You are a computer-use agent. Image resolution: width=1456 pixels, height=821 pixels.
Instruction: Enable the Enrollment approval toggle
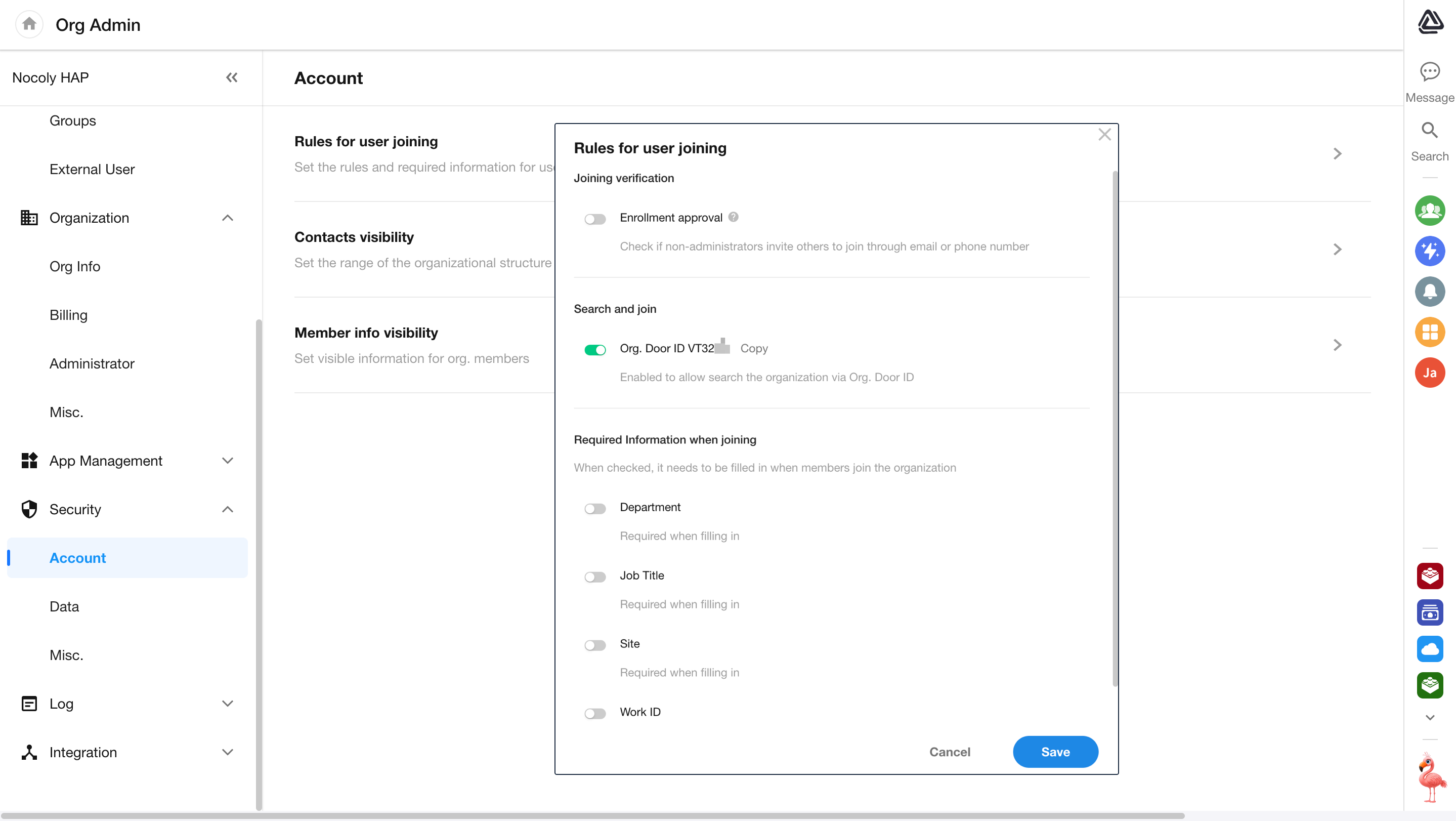(594, 219)
